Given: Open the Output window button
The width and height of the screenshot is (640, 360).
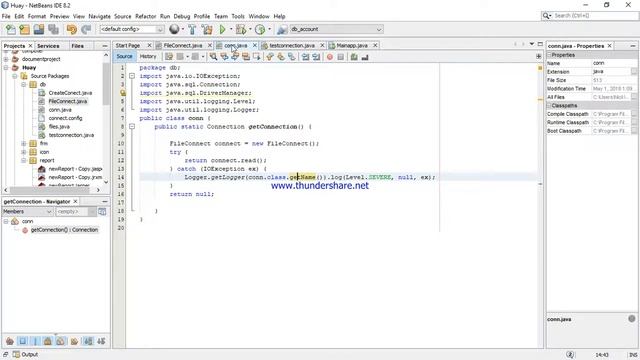Looking at the screenshot, I should (25, 354).
